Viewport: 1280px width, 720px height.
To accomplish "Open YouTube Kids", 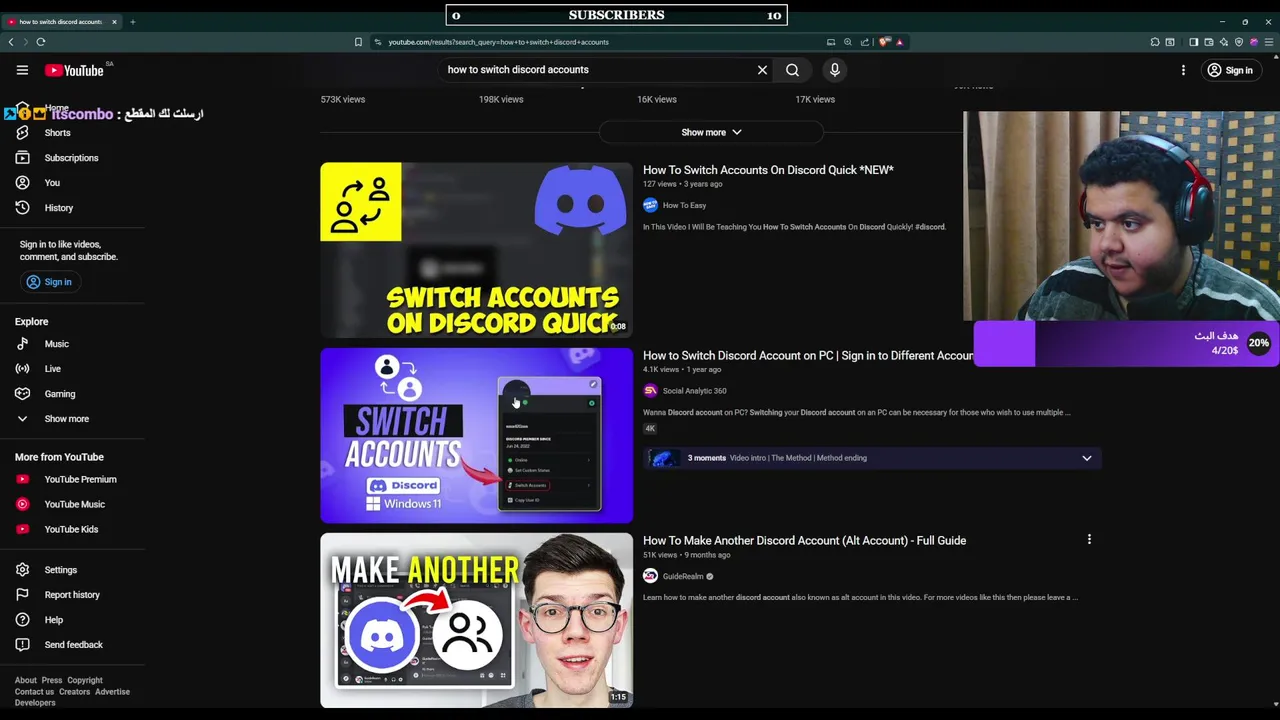I will click(71, 529).
